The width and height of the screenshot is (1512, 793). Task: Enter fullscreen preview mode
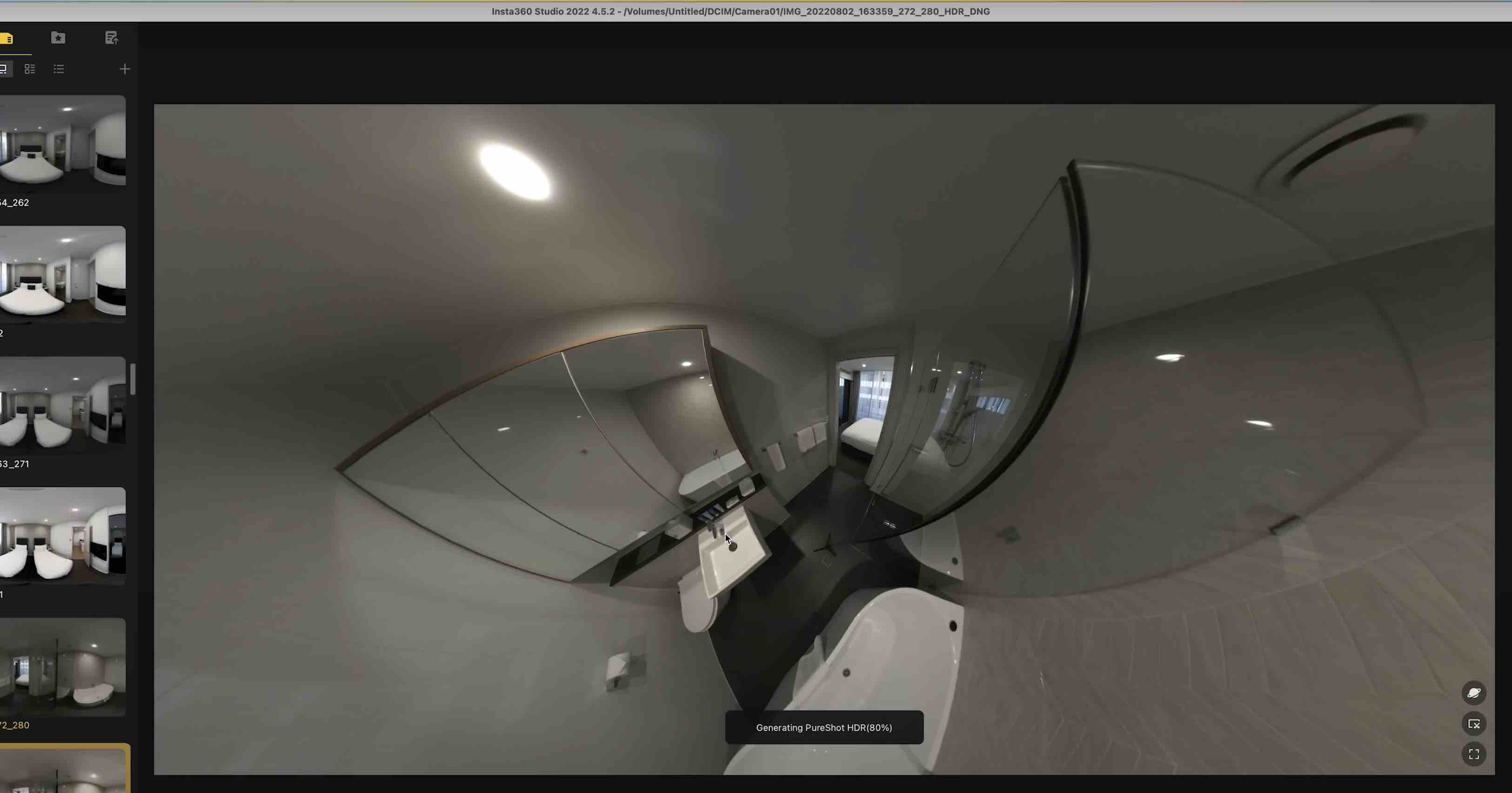tap(1473, 754)
